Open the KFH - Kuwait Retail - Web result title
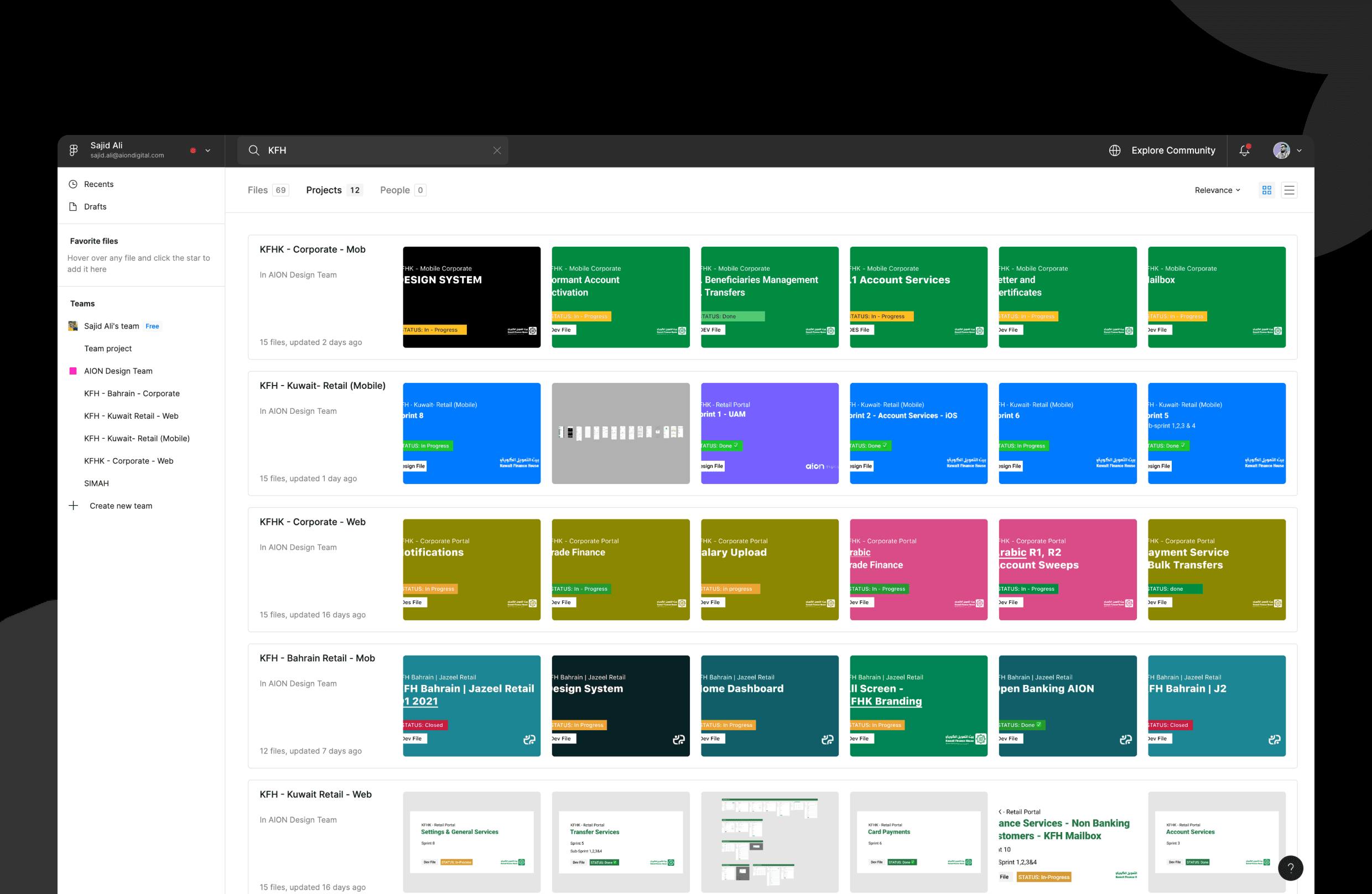This screenshot has width=1372, height=894. click(x=315, y=794)
